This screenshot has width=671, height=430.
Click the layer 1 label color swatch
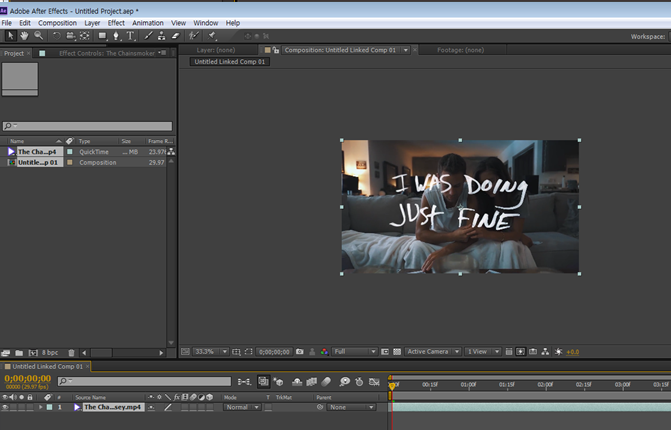pyautogui.click(x=50, y=407)
